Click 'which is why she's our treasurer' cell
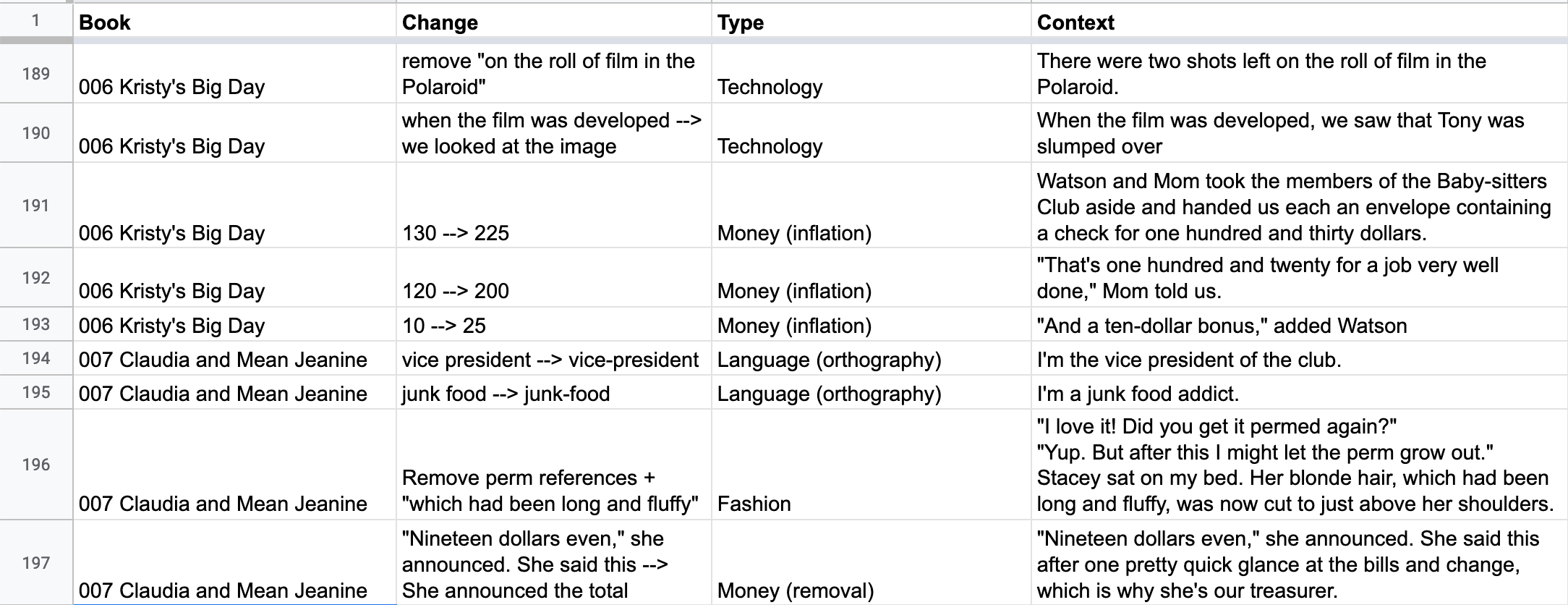 (x=1300, y=563)
